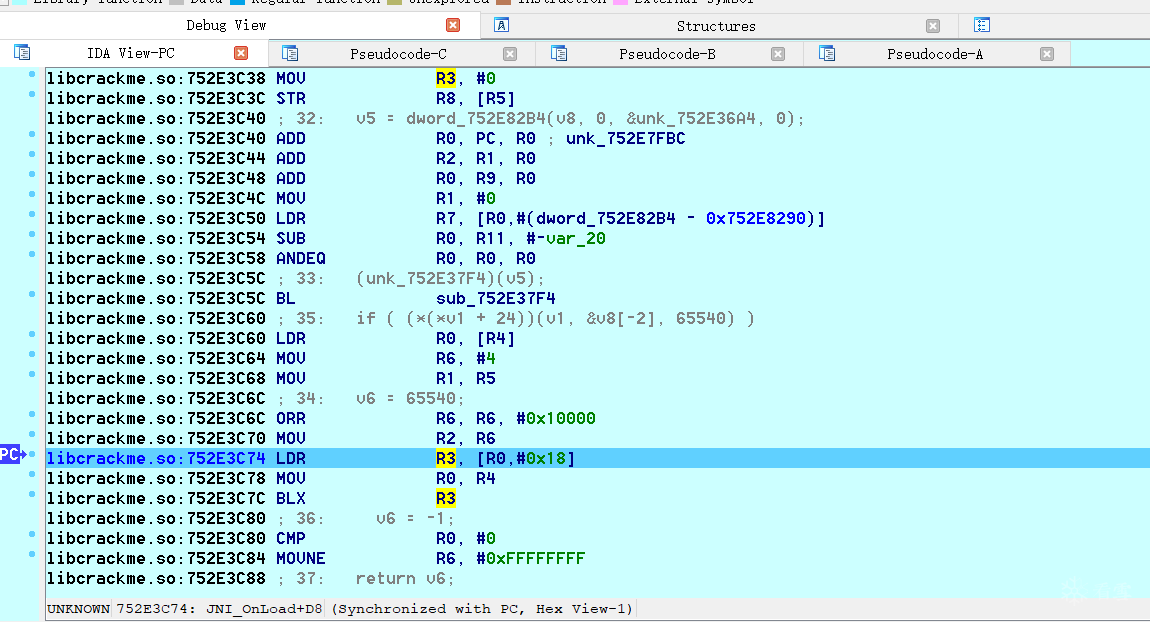Screen dimensions: 1150x622
Task: Click the tab icon right of Structures
Action: (x=982, y=26)
